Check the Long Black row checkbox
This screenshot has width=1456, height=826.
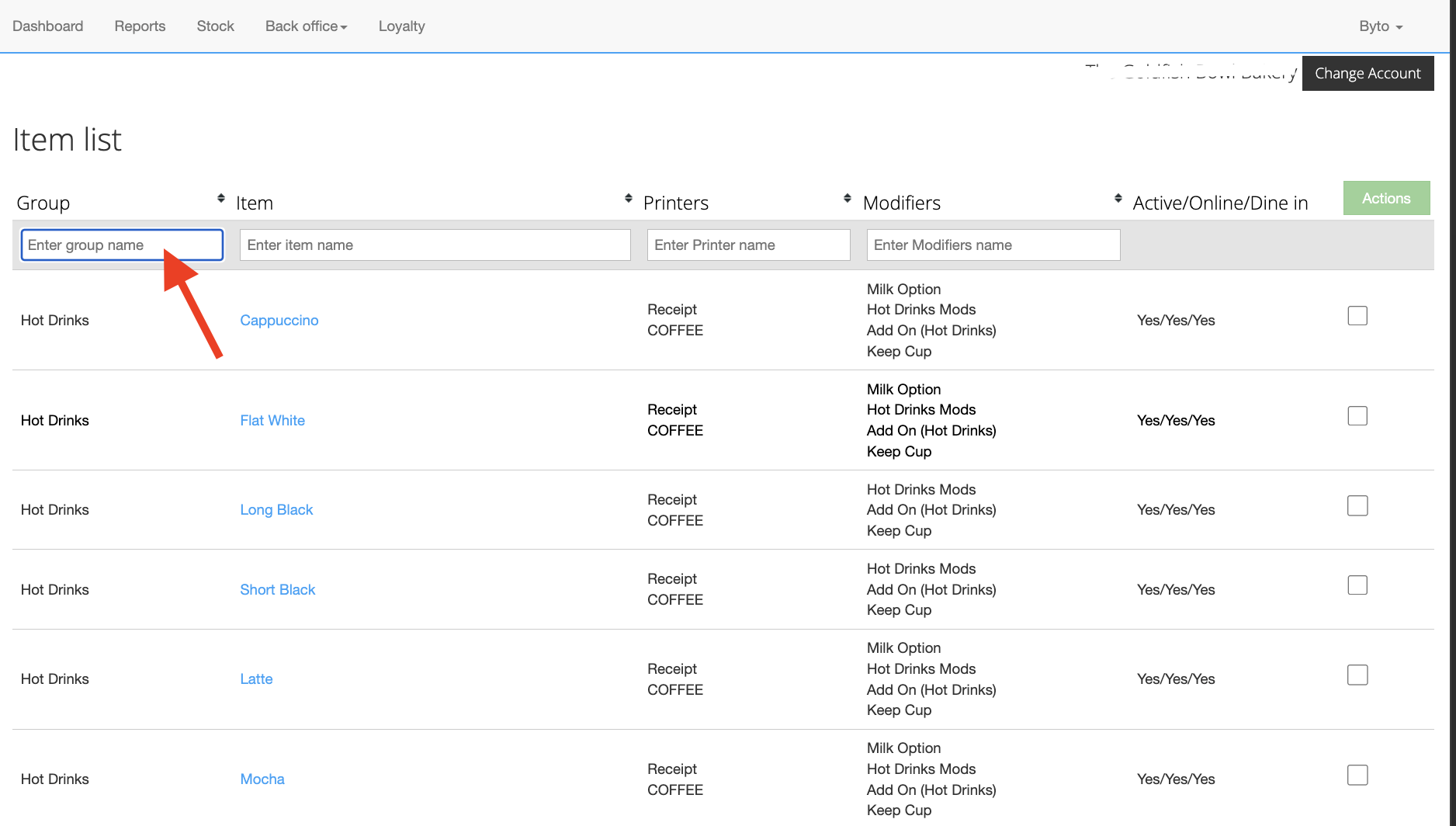pyautogui.click(x=1357, y=506)
